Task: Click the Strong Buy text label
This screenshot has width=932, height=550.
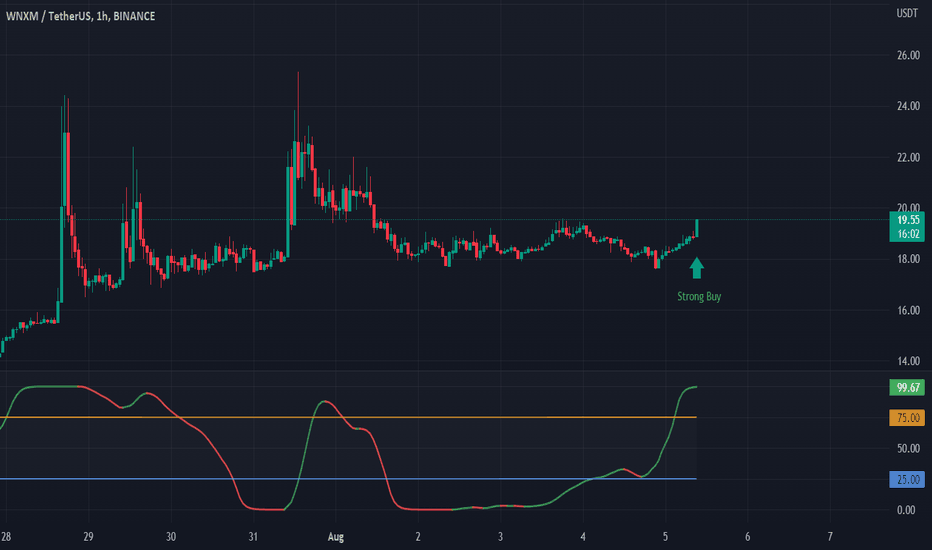Action: point(699,296)
